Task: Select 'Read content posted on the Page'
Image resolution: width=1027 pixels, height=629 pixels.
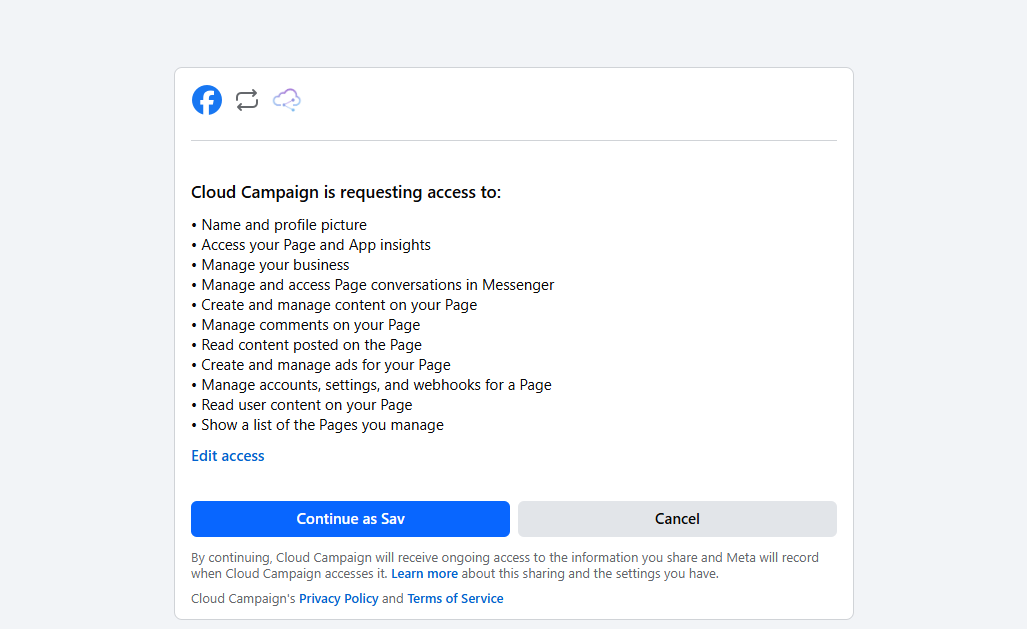Action: [x=312, y=345]
